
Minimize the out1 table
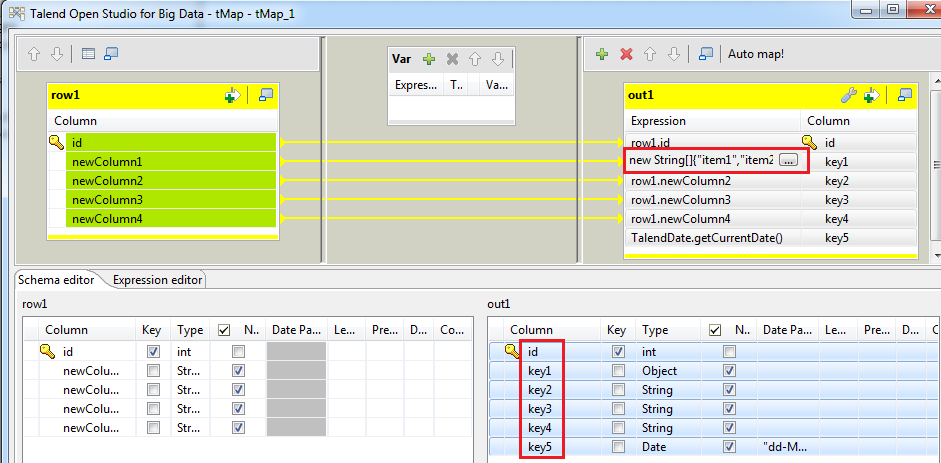coord(904,95)
